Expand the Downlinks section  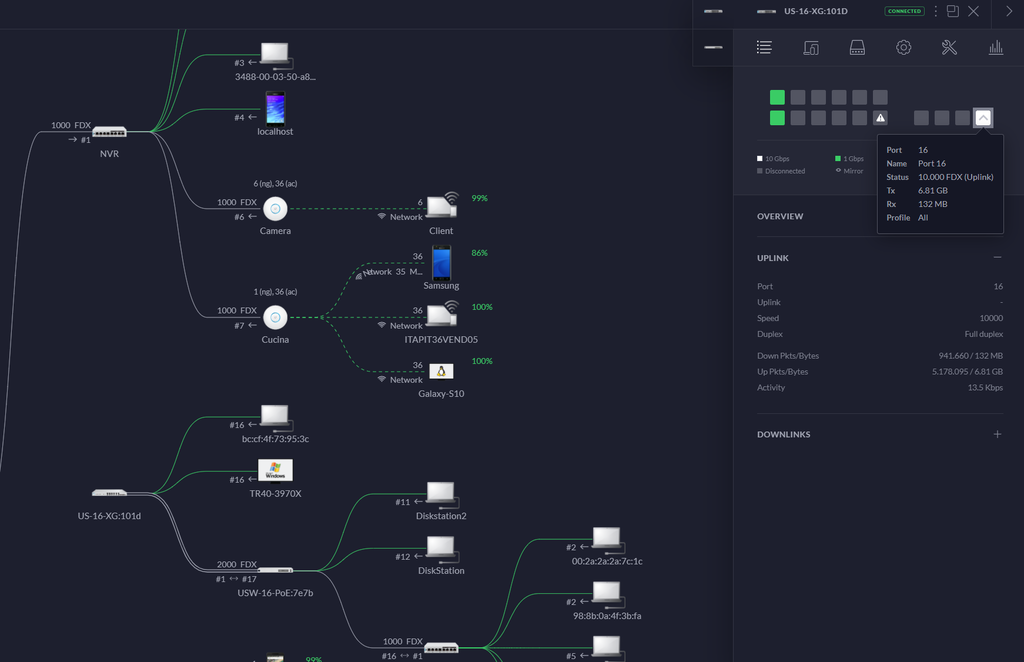[x=997, y=434]
